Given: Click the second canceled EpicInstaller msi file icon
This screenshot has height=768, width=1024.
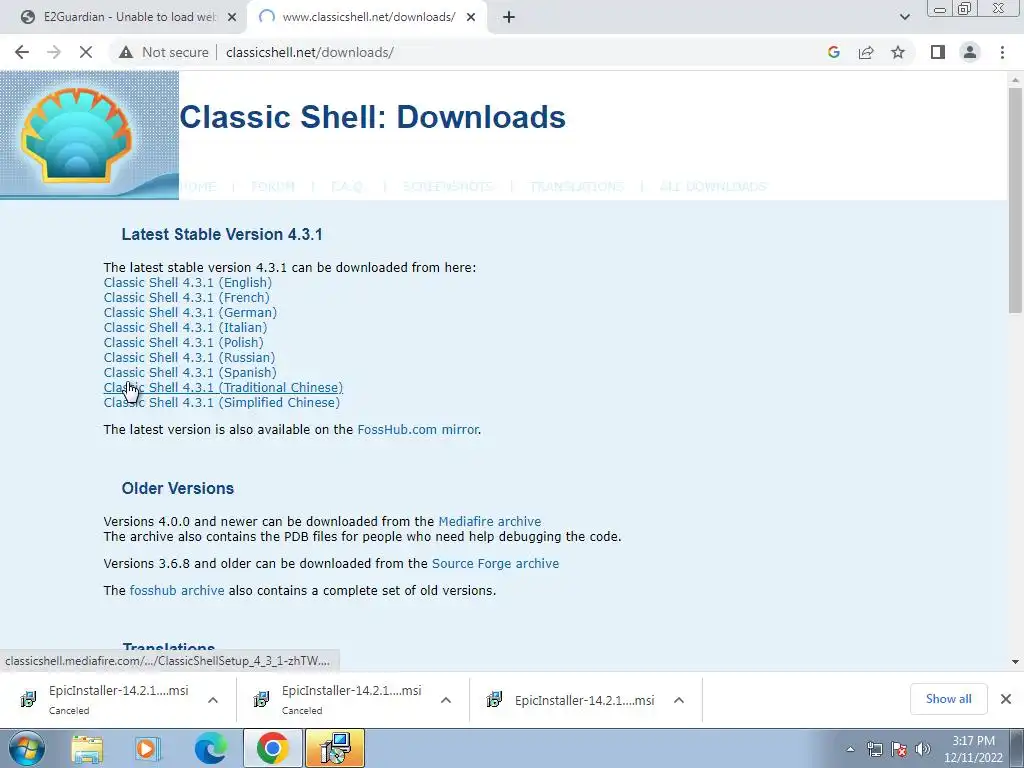Looking at the screenshot, I should pyautogui.click(x=261, y=700).
